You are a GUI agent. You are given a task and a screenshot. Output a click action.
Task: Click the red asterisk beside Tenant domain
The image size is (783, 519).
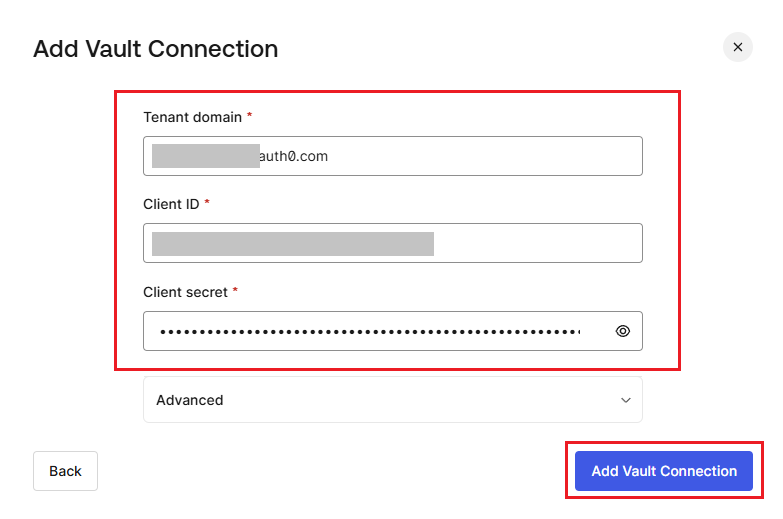coord(249,115)
